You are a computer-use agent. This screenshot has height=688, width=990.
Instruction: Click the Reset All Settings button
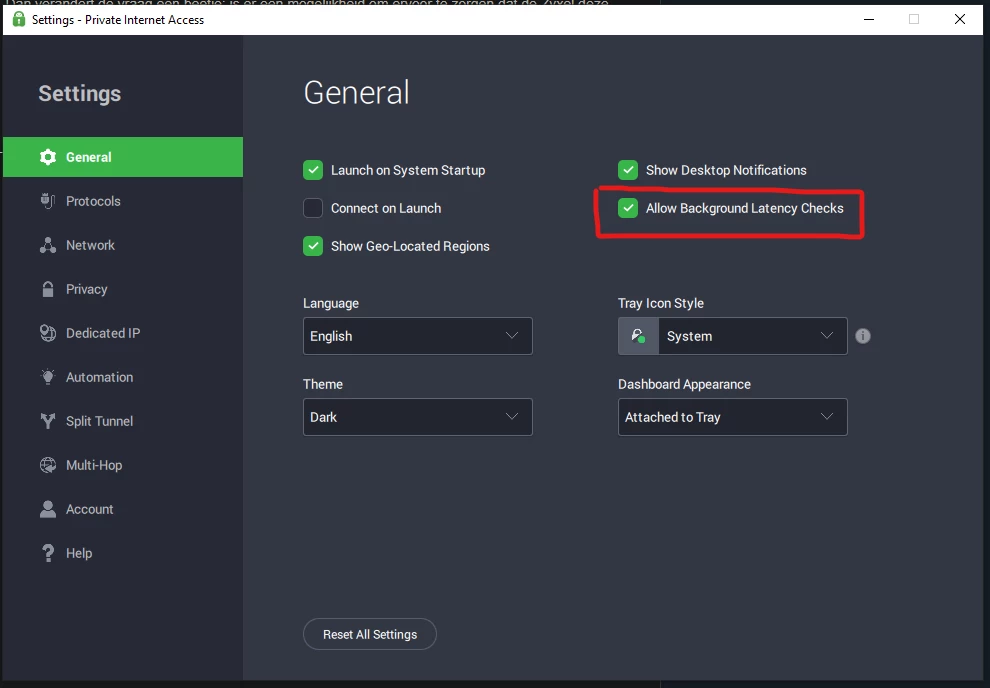[x=370, y=634]
